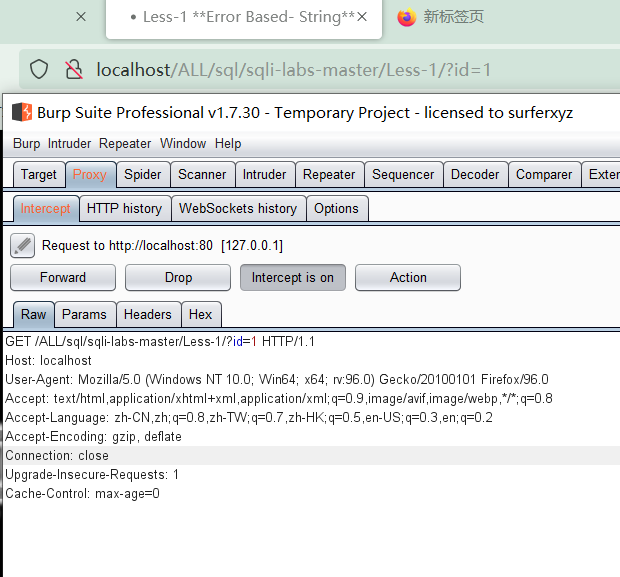Open the Intruder tool tab

[265, 174]
